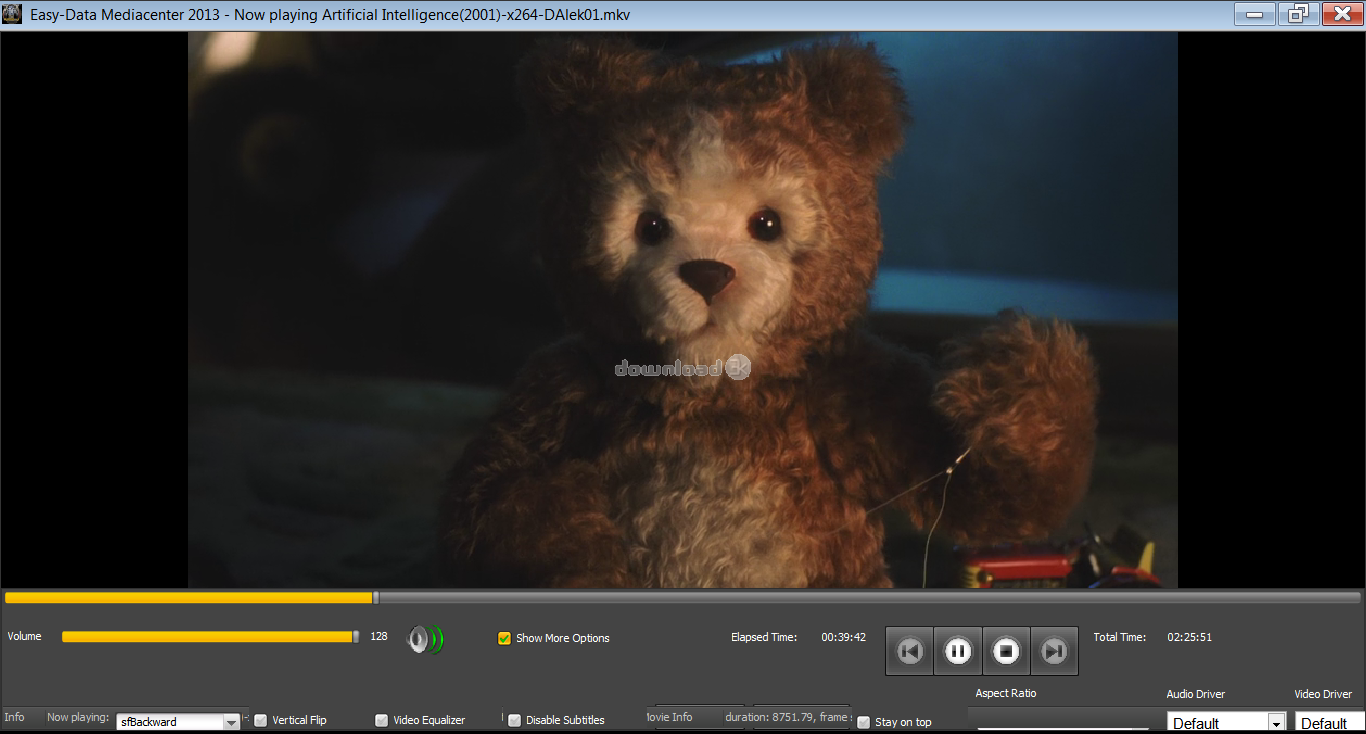Viewport: 1366px width, 734px height.
Task: Skip to the next track
Action: 1054,652
